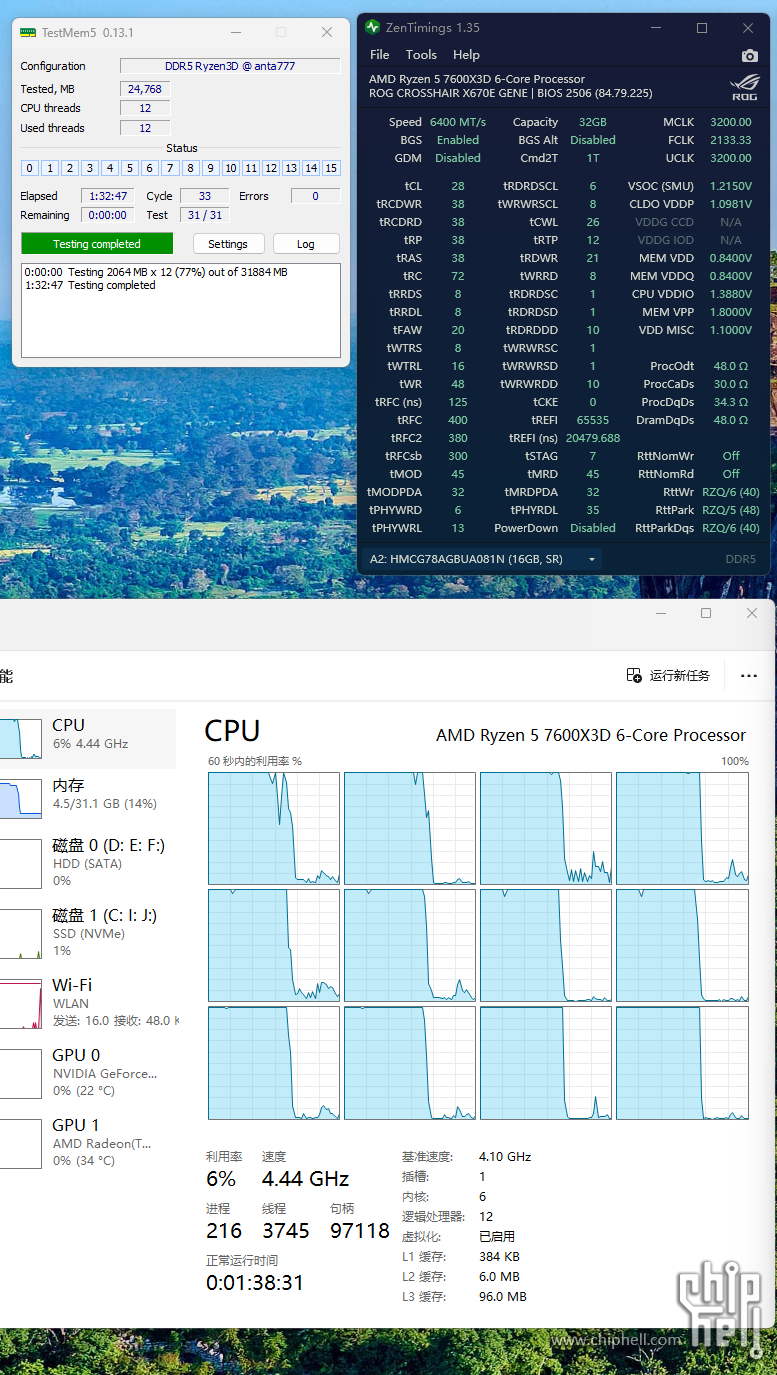The height and width of the screenshot is (1375, 777).
Task: Click the Tested MB value 24,768
Action: [145, 89]
